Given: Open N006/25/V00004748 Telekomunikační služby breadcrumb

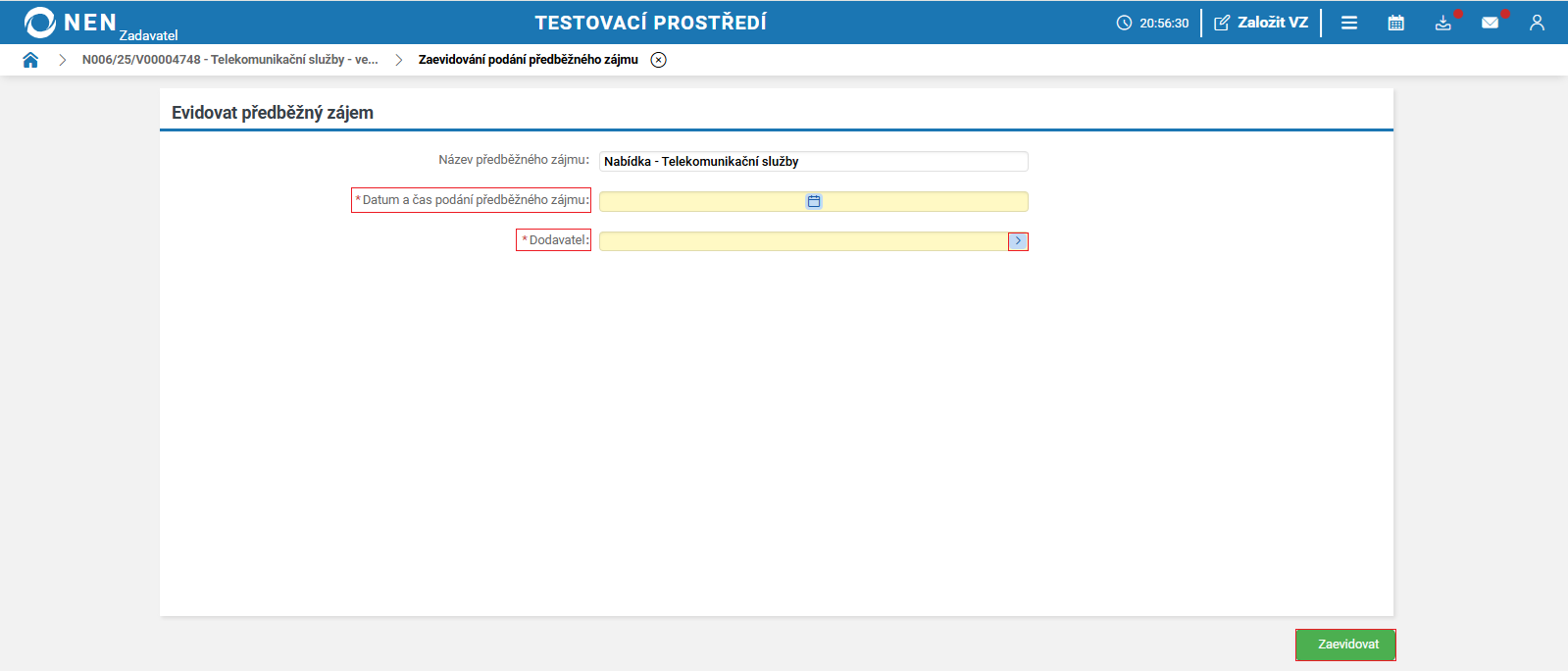Looking at the screenshot, I should click(230, 60).
